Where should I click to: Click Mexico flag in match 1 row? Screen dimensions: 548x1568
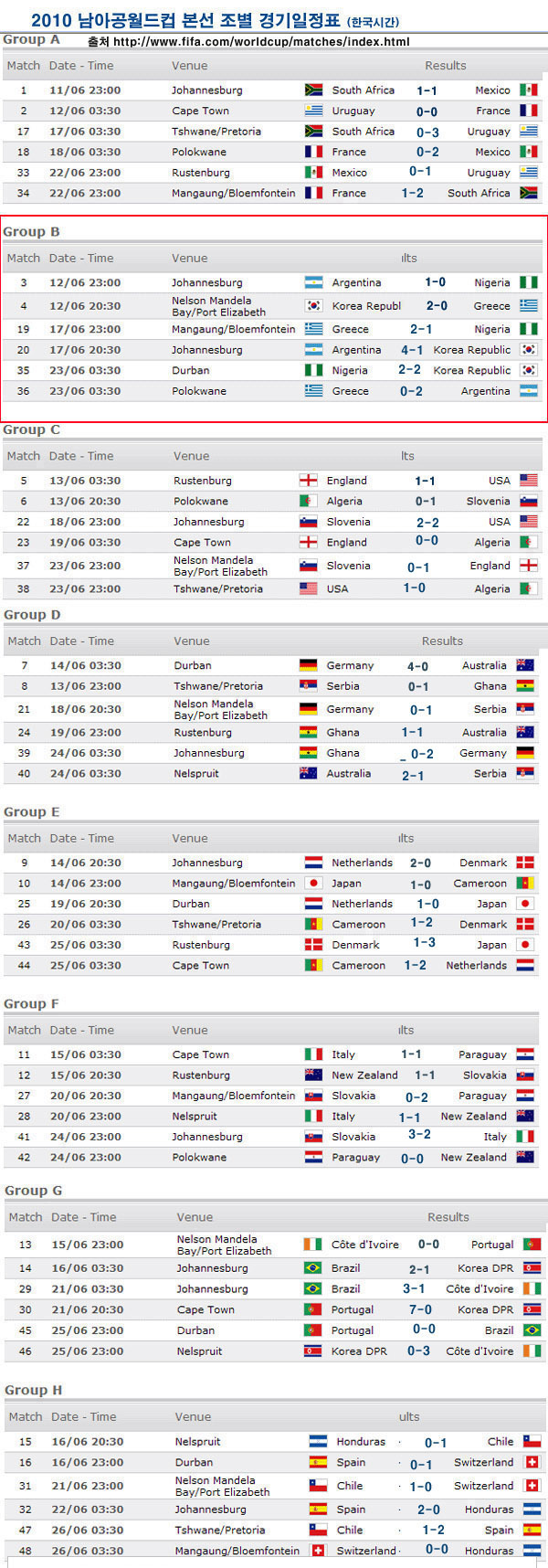coord(528,90)
